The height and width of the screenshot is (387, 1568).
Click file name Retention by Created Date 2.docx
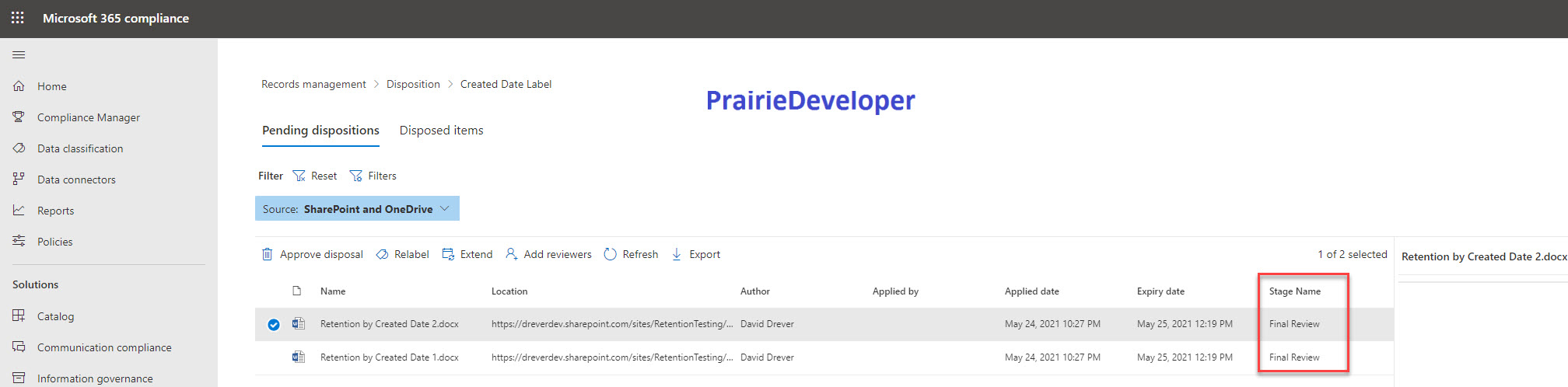[x=390, y=324]
